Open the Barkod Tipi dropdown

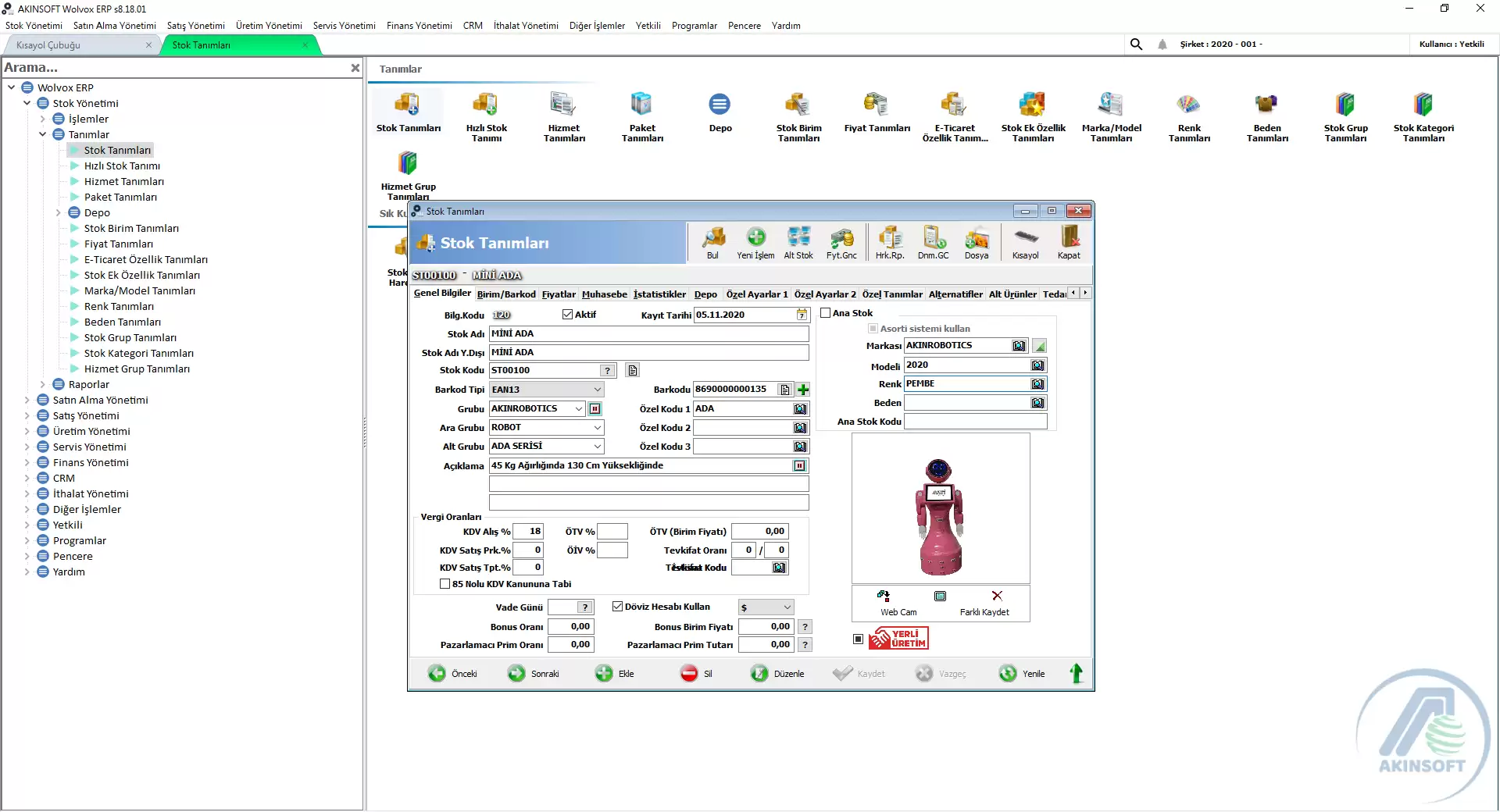597,390
